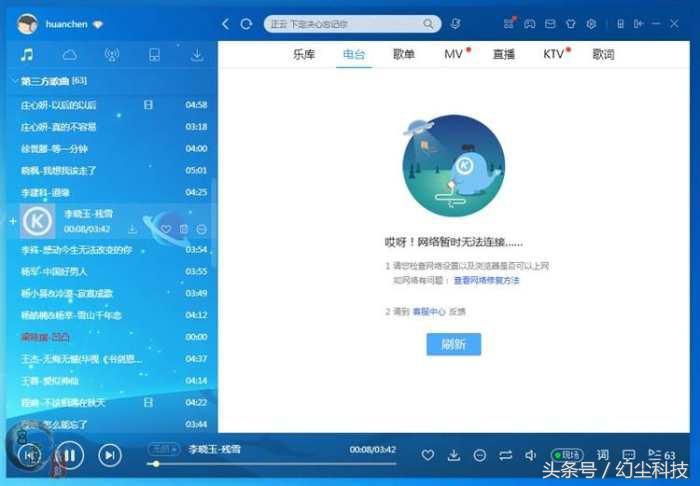The image size is (700, 486).
Task: Skip to the next track
Action: coord(109,455)
